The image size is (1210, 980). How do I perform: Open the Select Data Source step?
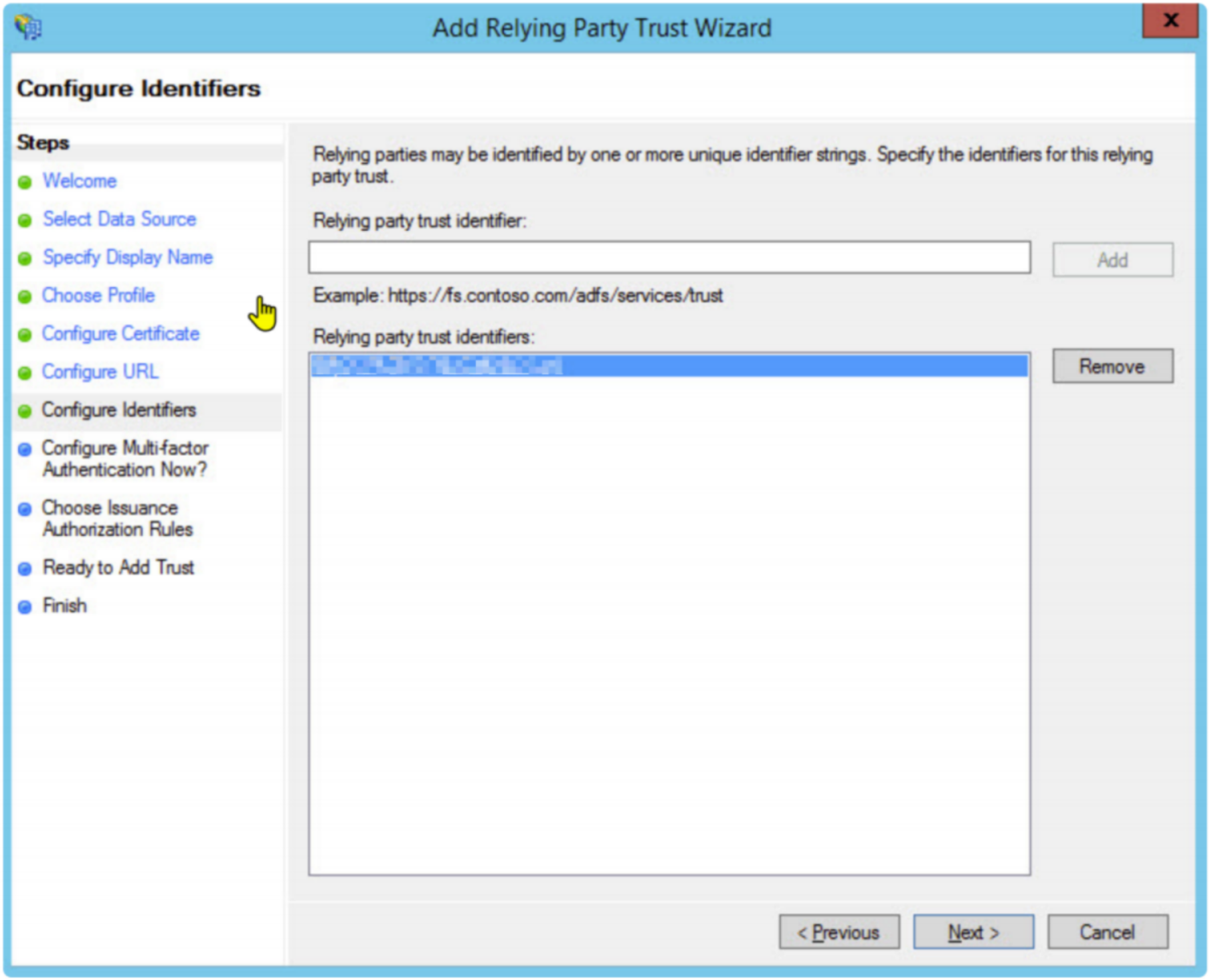tap(119, 220)
